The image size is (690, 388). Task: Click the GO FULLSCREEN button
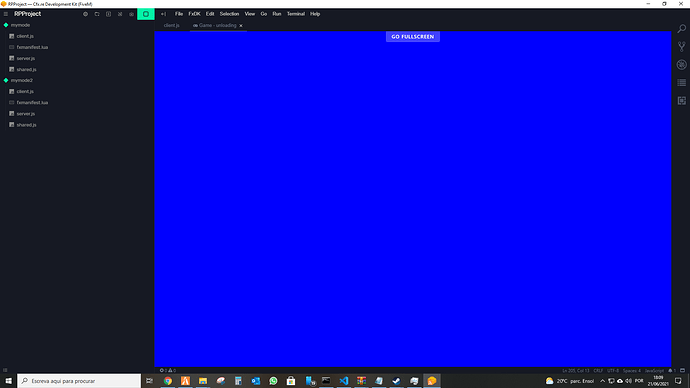tap(413, 37)
